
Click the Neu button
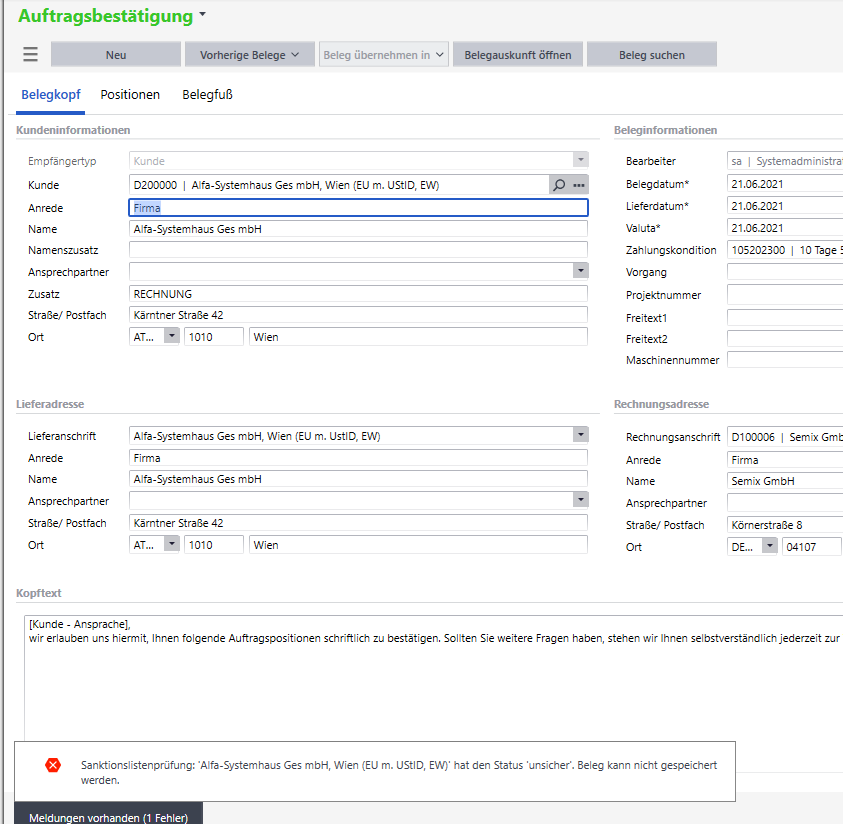(x=116, y=55)
